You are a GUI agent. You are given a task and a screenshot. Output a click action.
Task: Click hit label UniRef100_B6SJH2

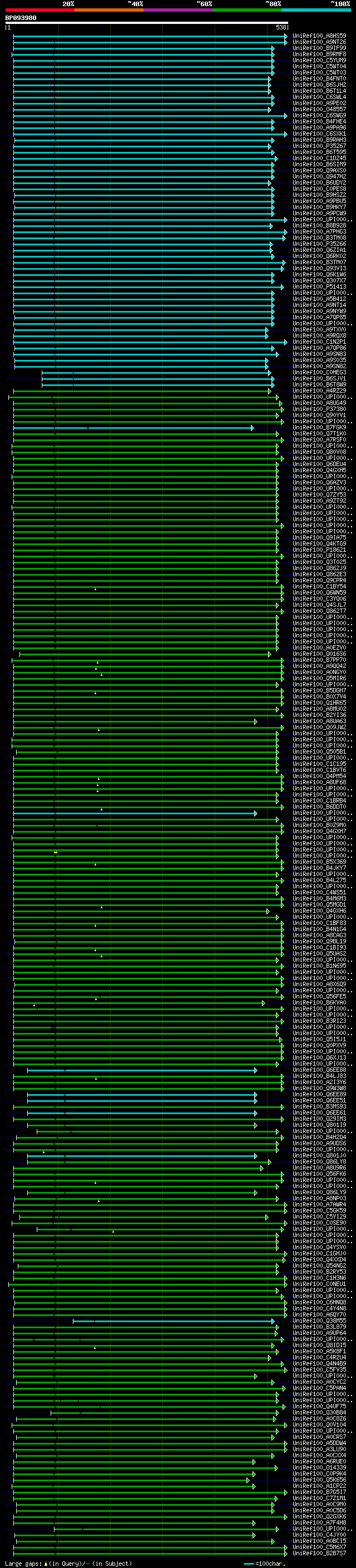[319, 85]
